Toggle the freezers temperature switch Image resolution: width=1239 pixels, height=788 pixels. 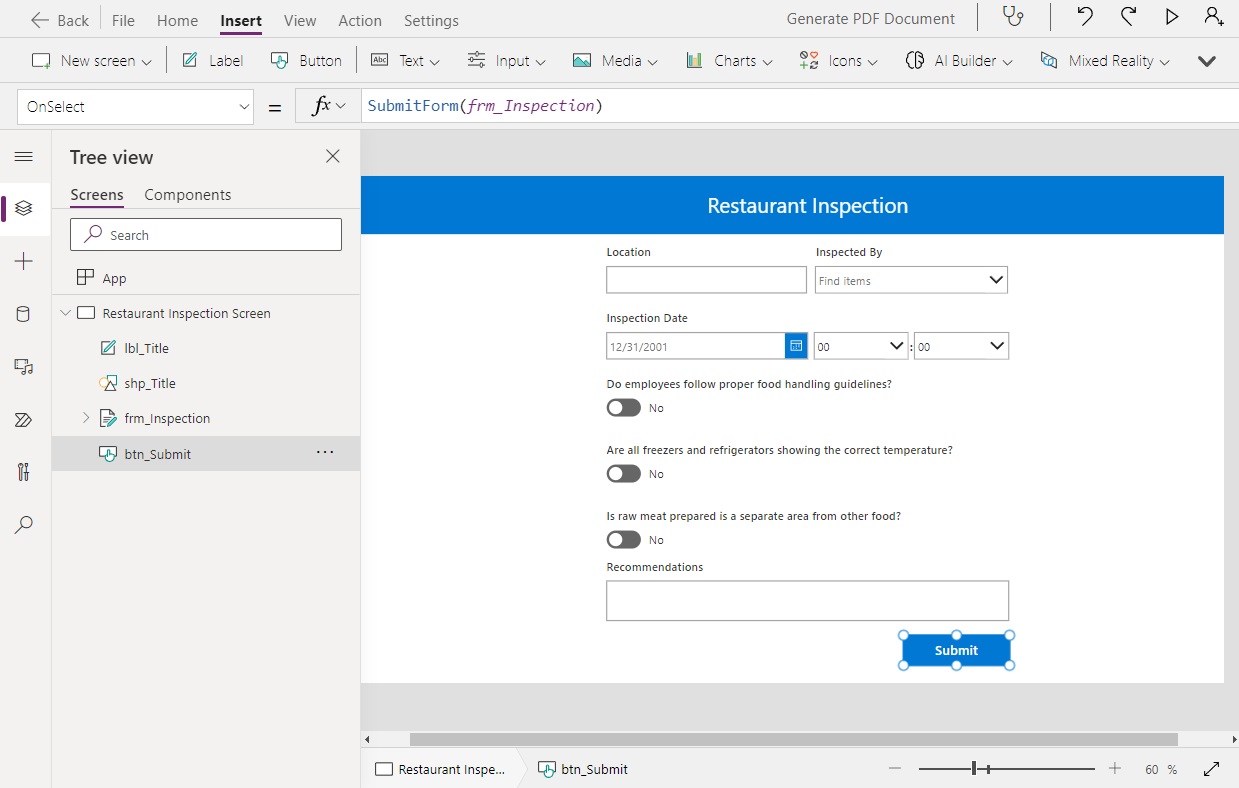tap(623, 474)
